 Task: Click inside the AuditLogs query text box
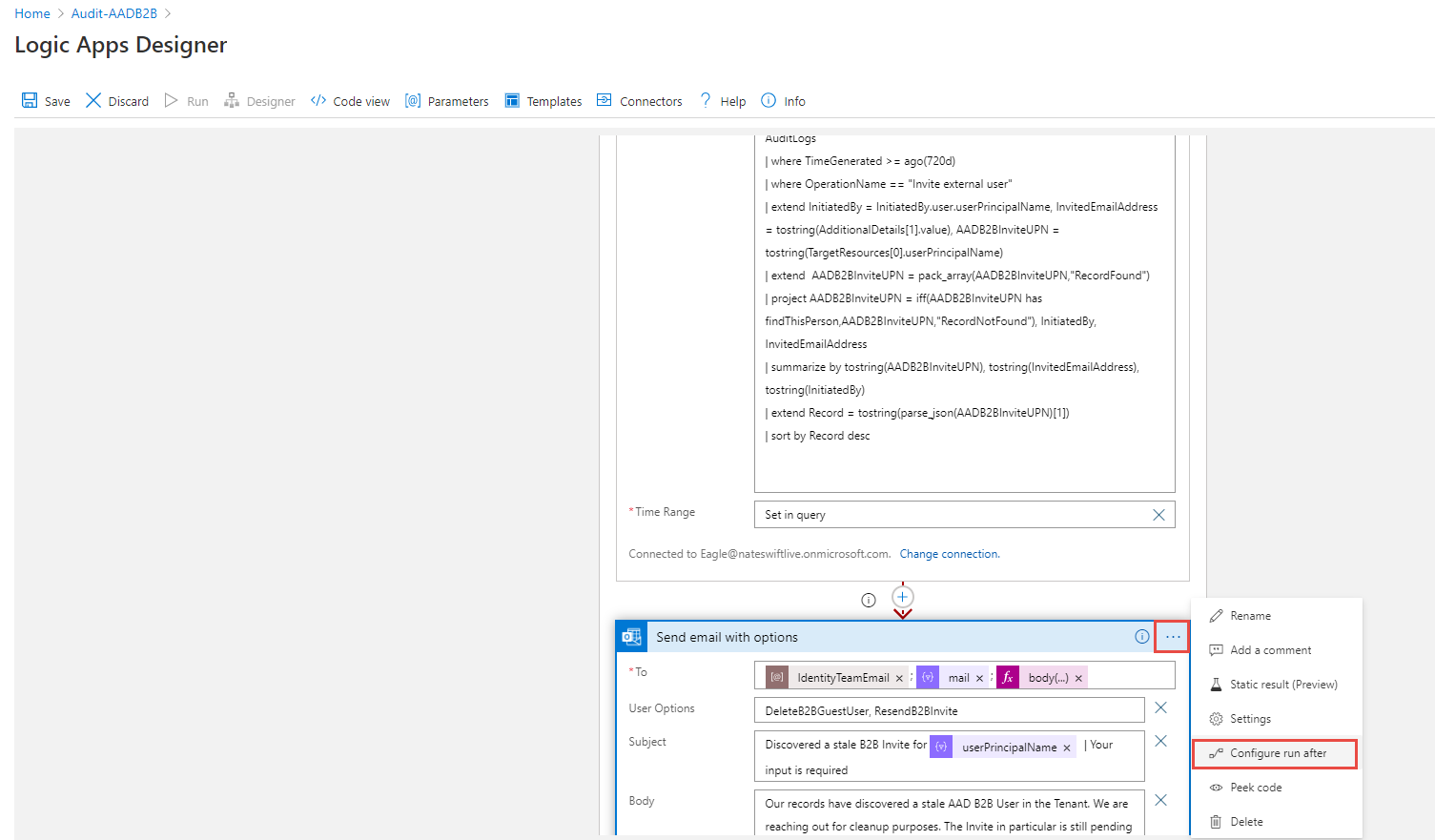pos(964,313)
